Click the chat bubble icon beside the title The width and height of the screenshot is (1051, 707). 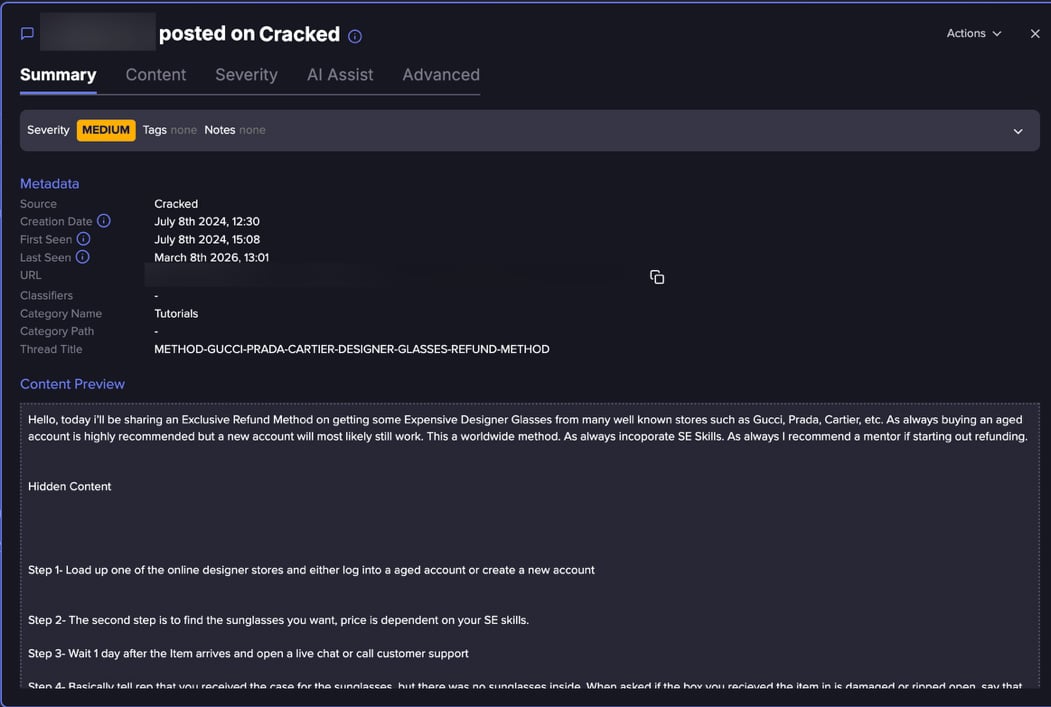point(27,34)
